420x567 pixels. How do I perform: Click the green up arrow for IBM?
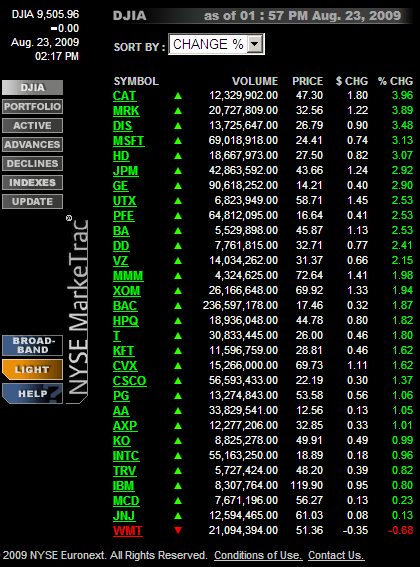178,486
